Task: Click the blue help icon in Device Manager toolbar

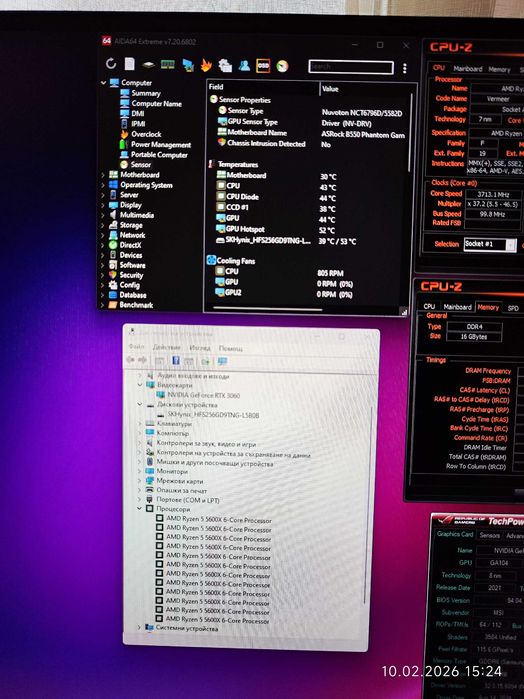Action: [176, 360]
